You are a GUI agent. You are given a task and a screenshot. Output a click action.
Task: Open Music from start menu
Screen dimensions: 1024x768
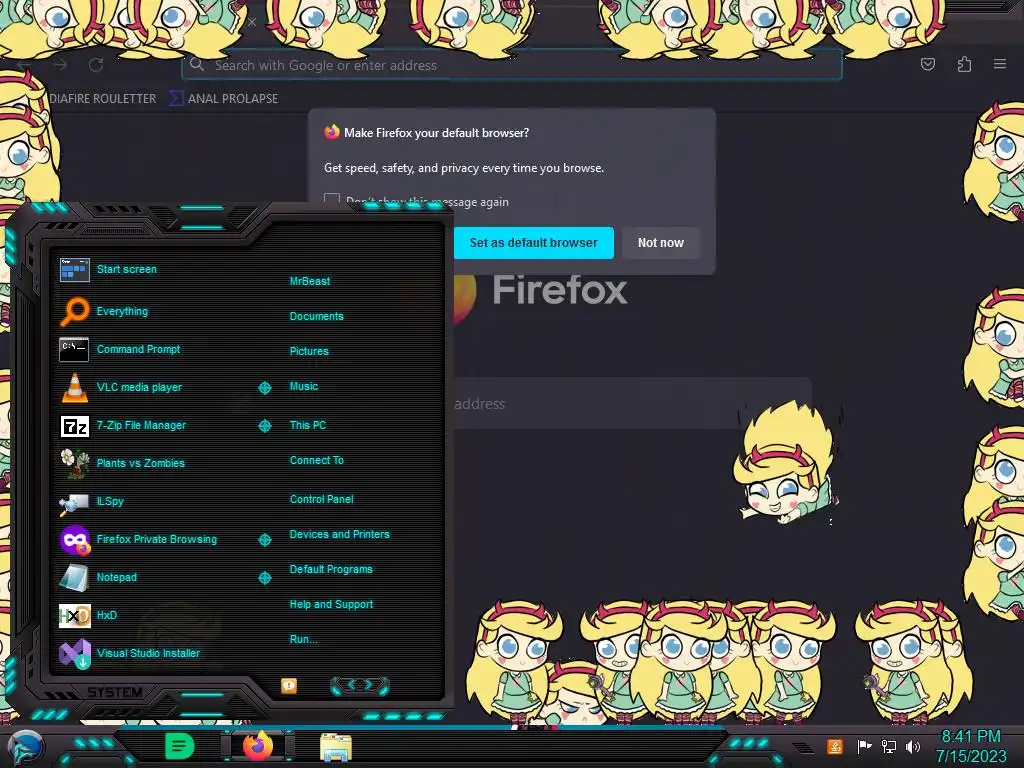[x=304, y=386]
